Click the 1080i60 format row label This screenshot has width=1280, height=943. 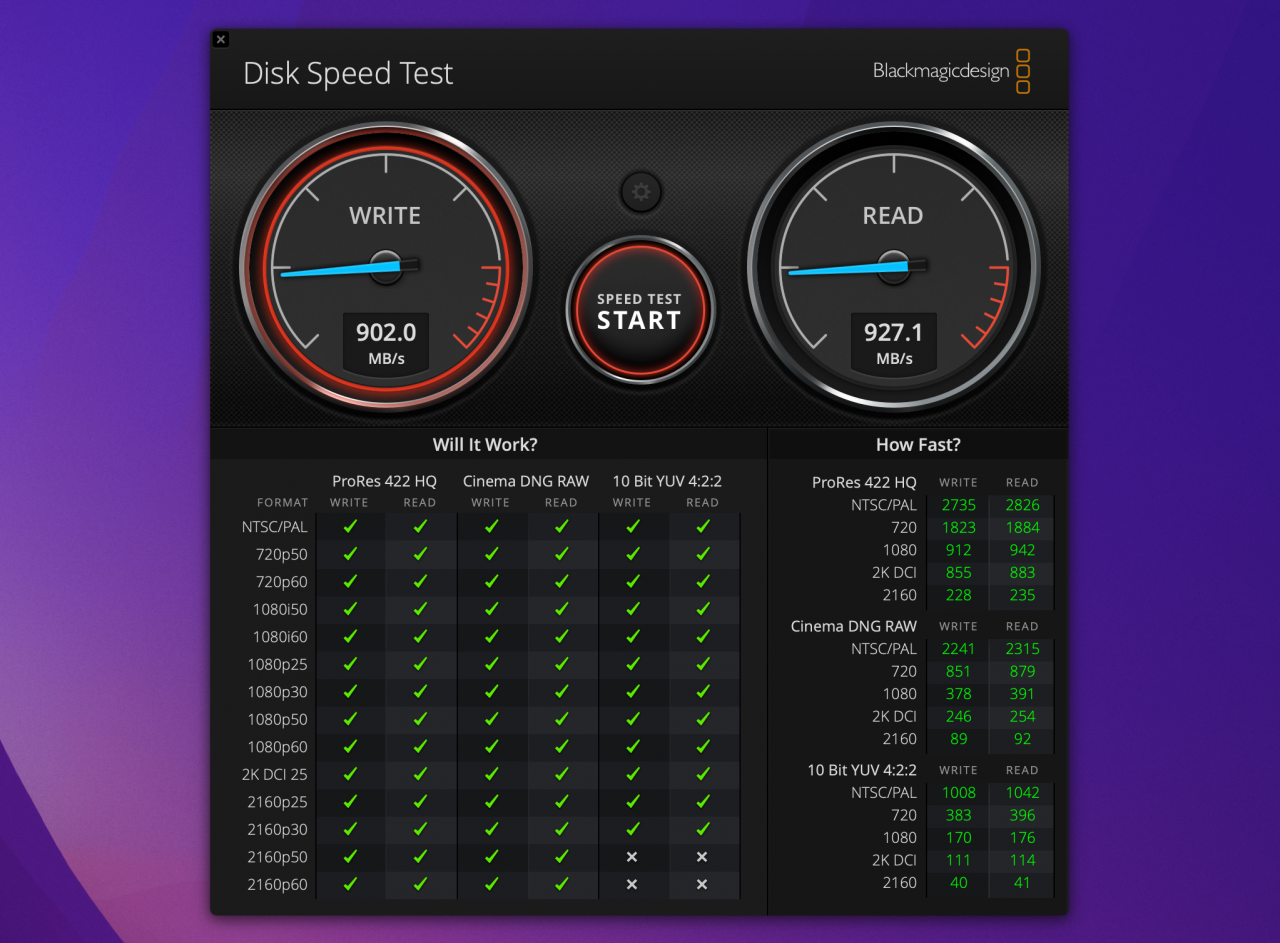click(x=280, y=636)
